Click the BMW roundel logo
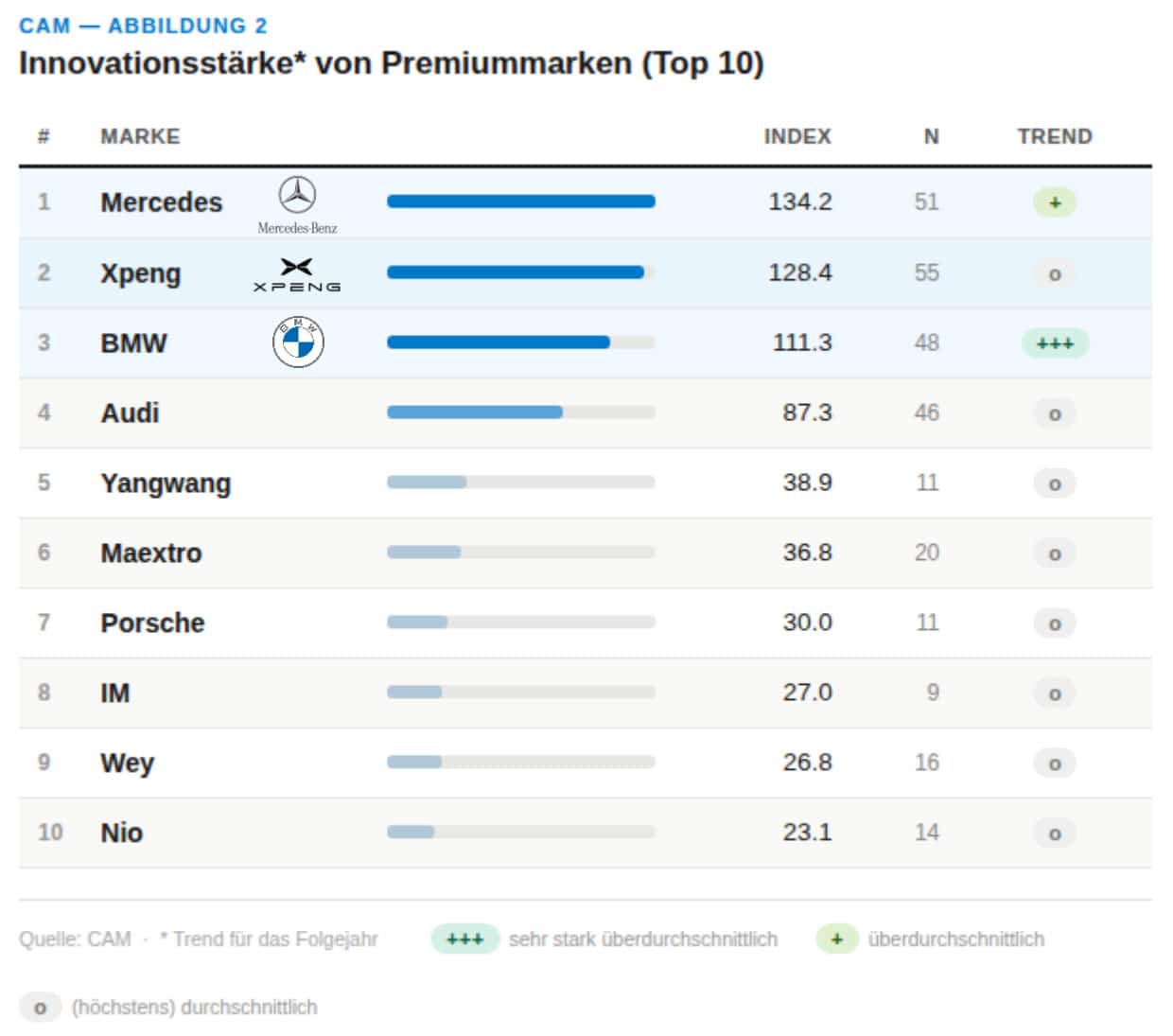The width and height of the screenshot is (1173, 1036). click(298, 342)
